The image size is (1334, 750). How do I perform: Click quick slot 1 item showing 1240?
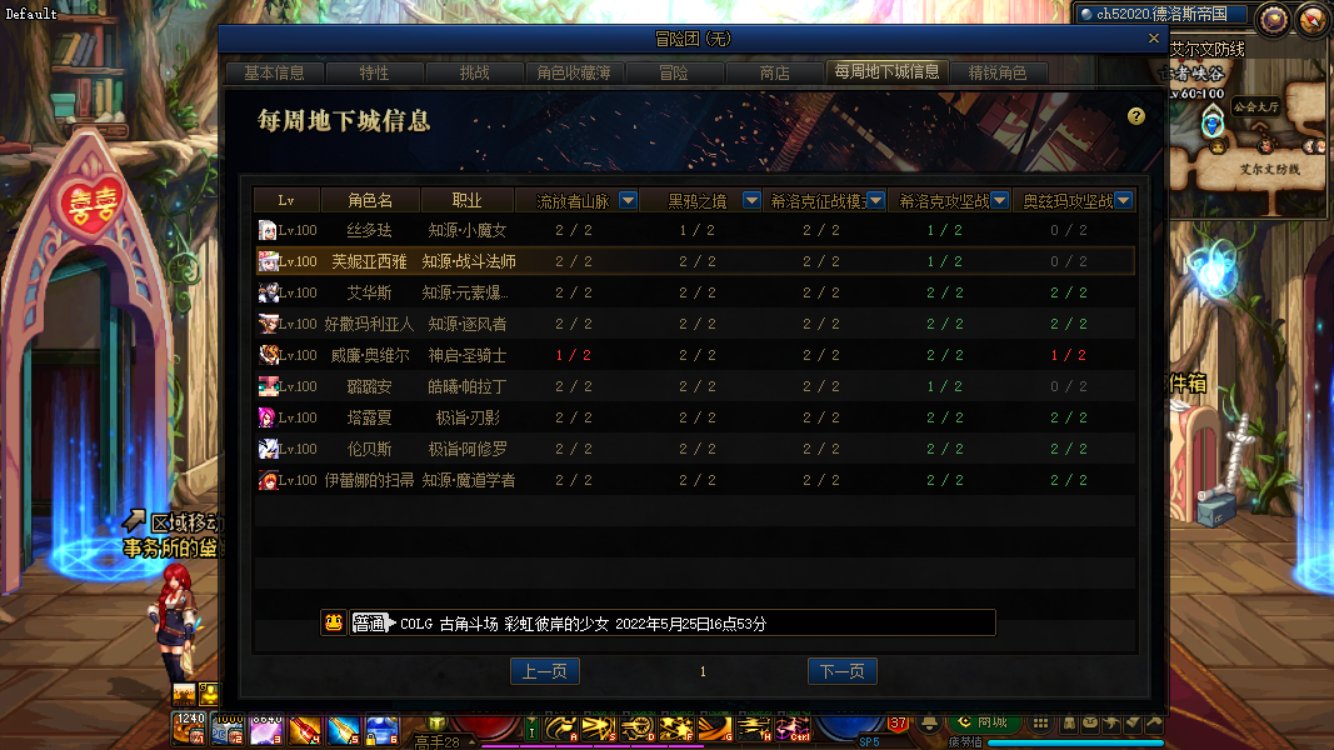(x=189, y=729)
